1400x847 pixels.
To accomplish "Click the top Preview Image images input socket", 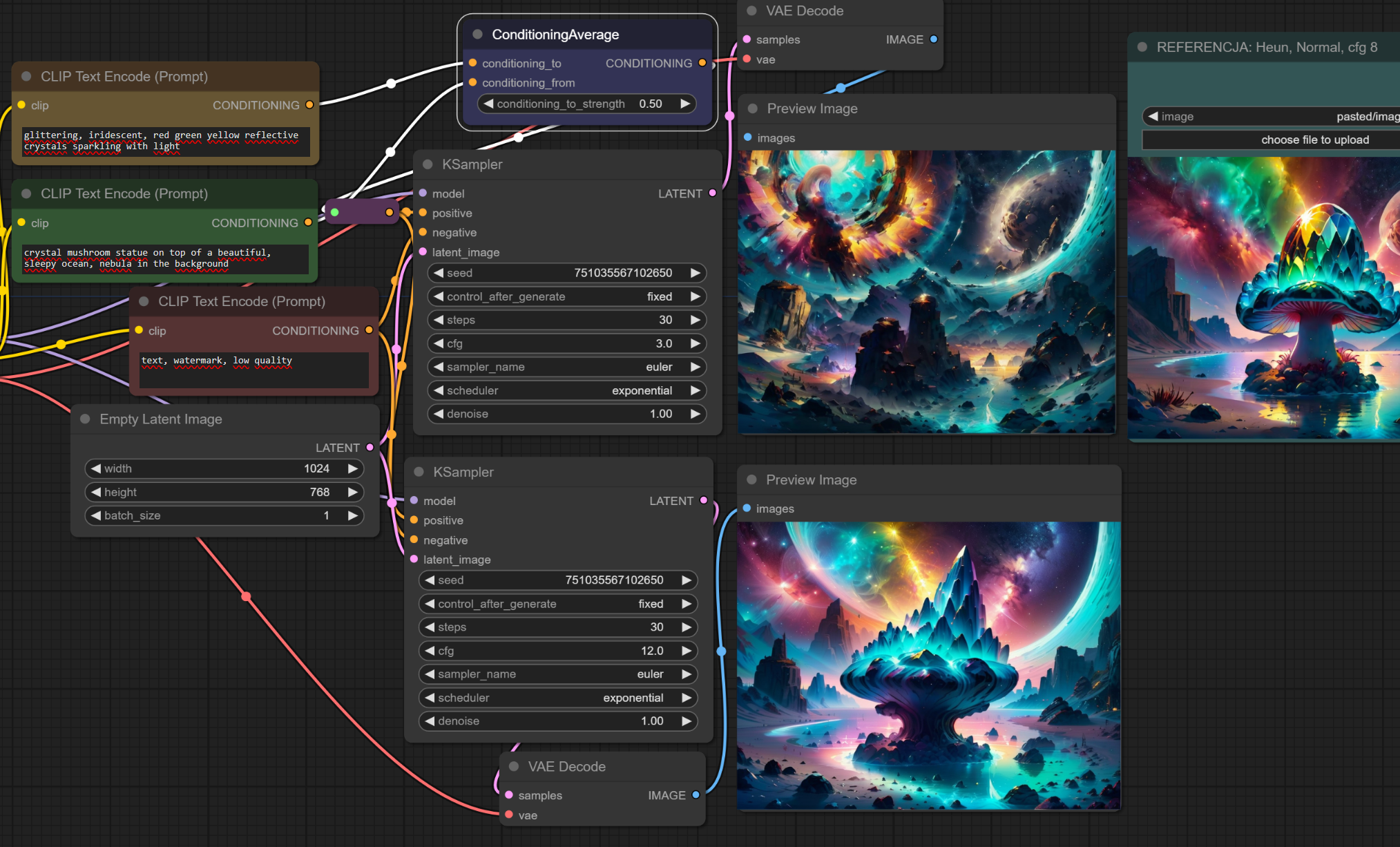I will [748, 137].
